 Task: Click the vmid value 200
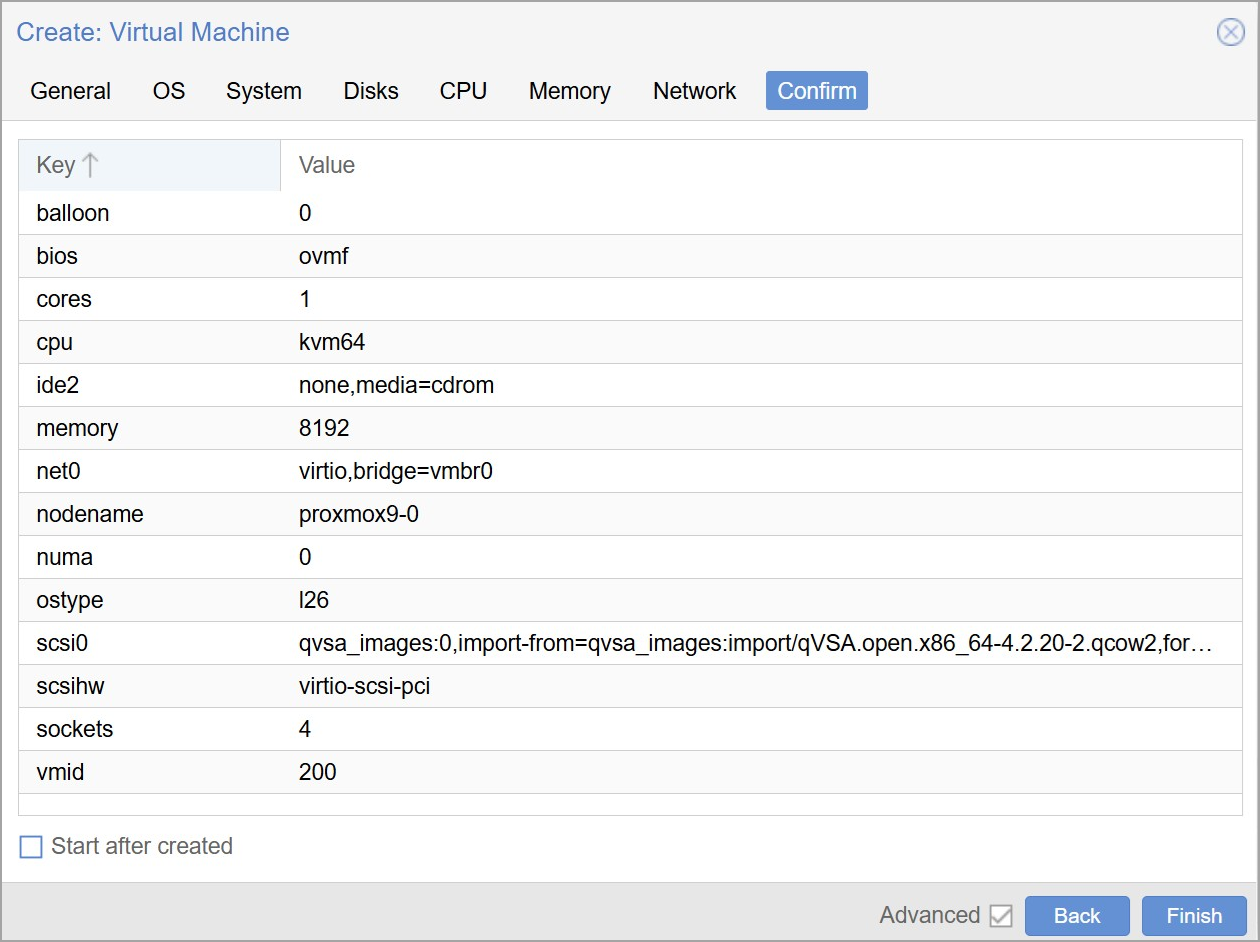pyautogui.click(x=318, y=772)
